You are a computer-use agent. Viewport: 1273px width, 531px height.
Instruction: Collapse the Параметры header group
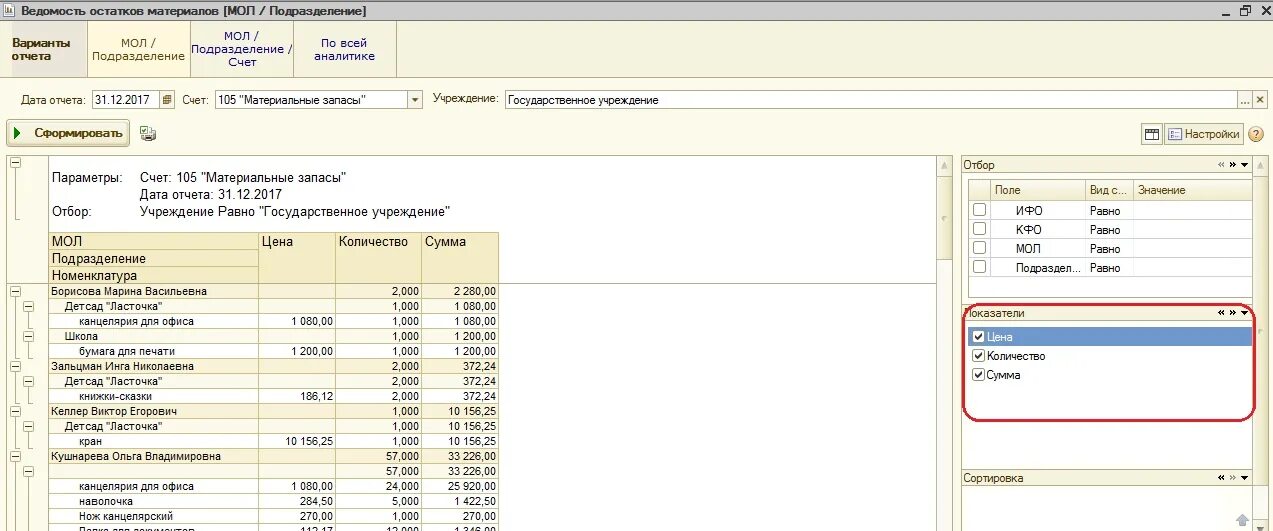pyautogui.click(x=16, y=162)
